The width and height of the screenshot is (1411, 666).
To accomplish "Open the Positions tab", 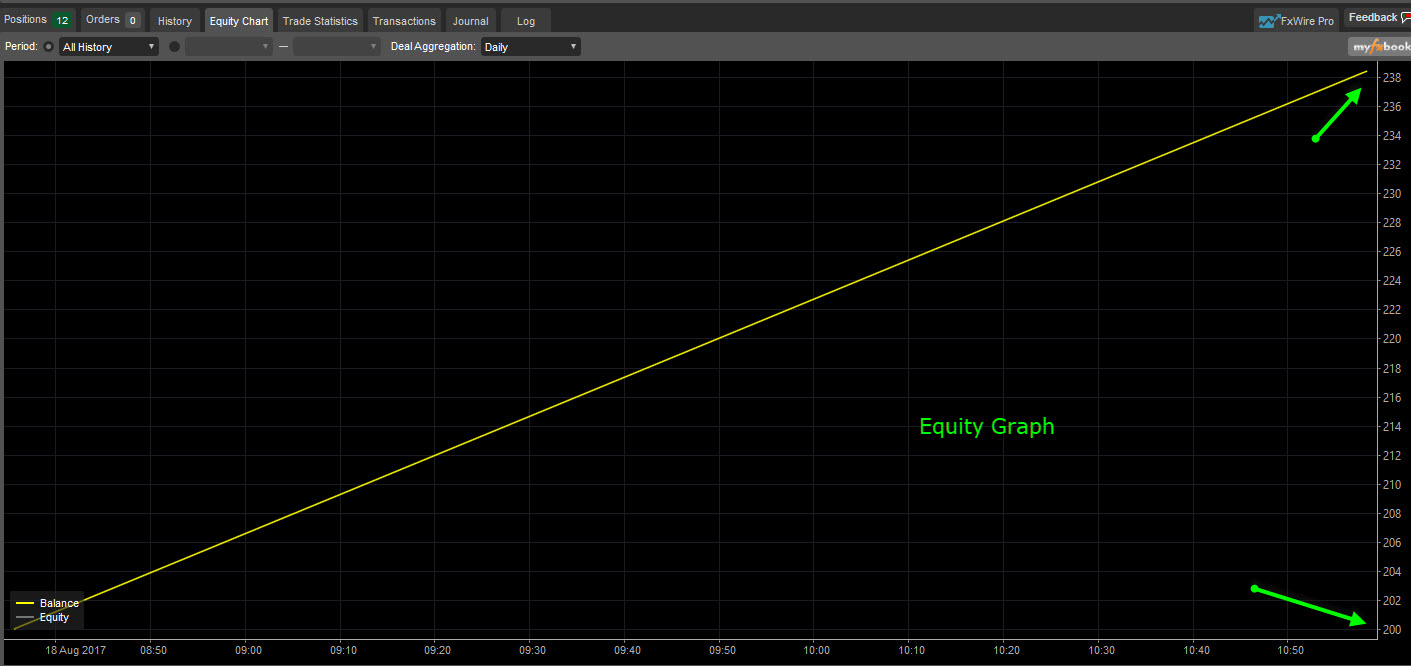I will (x=38, y=20).
